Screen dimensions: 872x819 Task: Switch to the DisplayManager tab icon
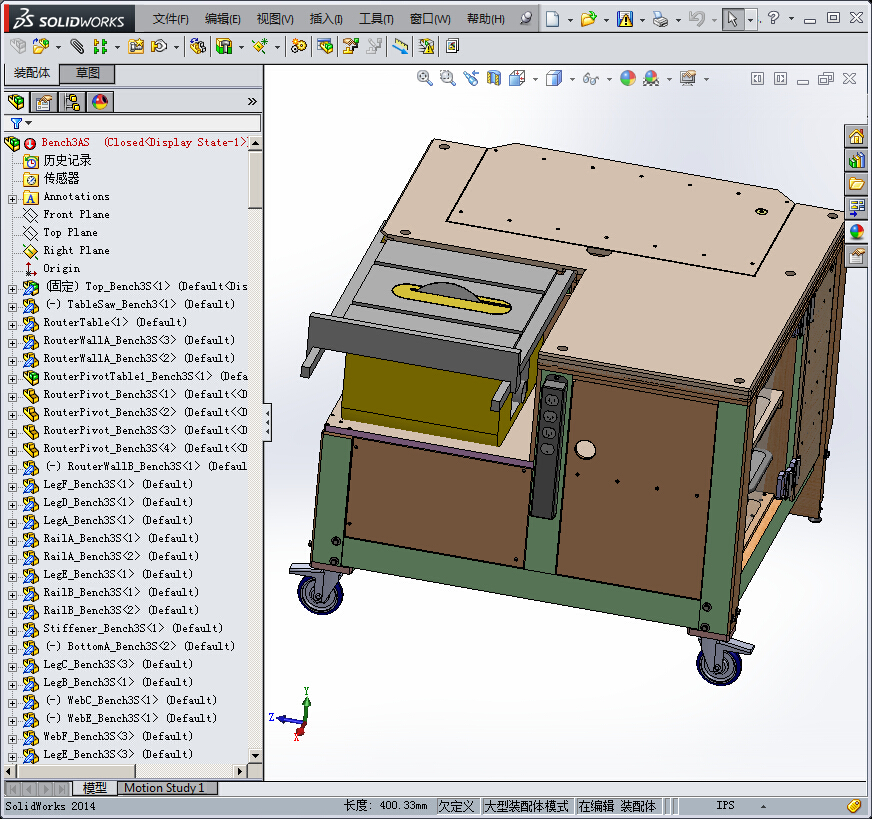[100, 101]
